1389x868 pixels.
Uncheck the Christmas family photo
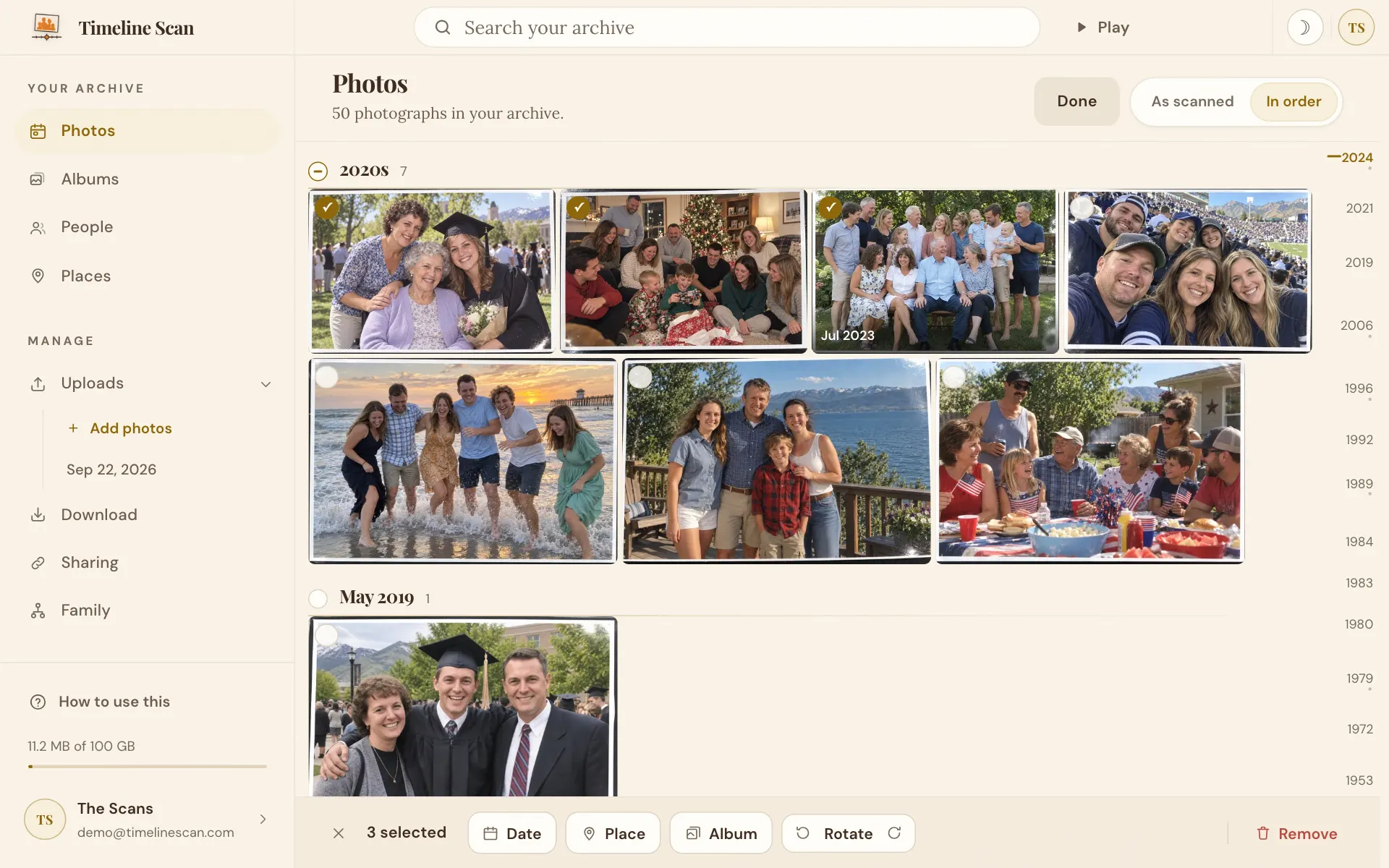pos(579,208)
